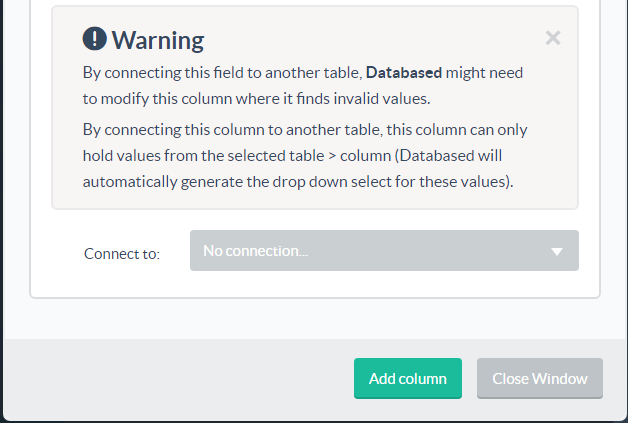Click the gray footer bar beside Add column

tap(178, 378)
